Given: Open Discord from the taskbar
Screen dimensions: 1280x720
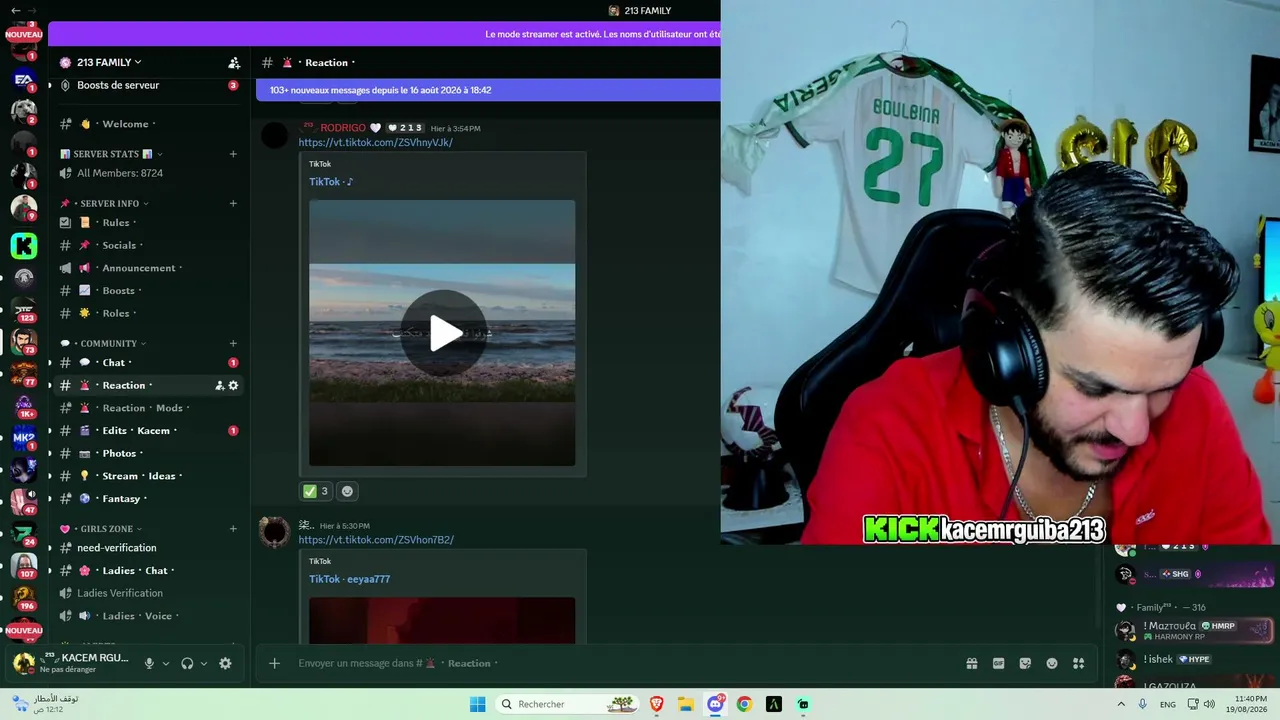Looking at the screenshot, I should click(716, 704).
